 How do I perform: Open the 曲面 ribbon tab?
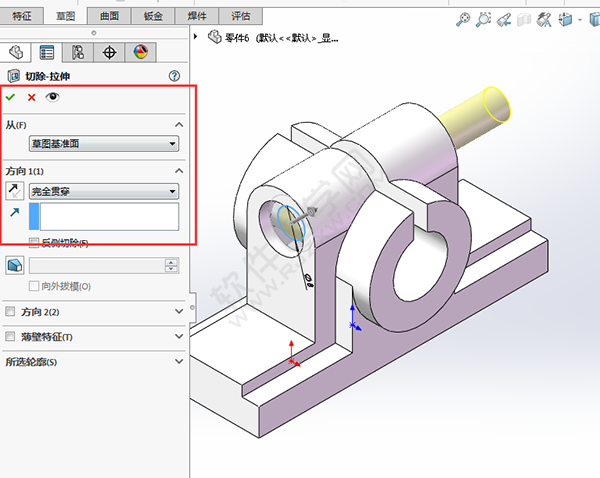point(109,16)
